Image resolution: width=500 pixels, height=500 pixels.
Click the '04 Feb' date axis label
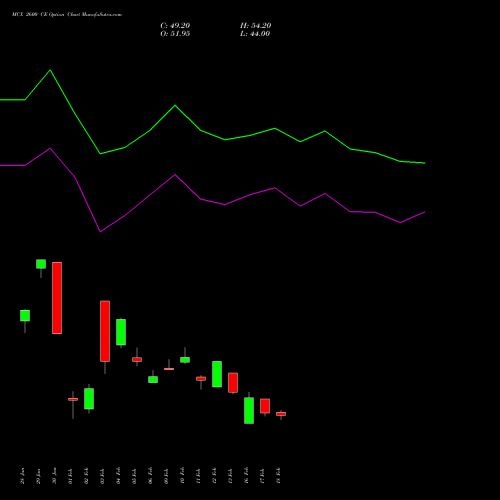(x=118, y=476)
